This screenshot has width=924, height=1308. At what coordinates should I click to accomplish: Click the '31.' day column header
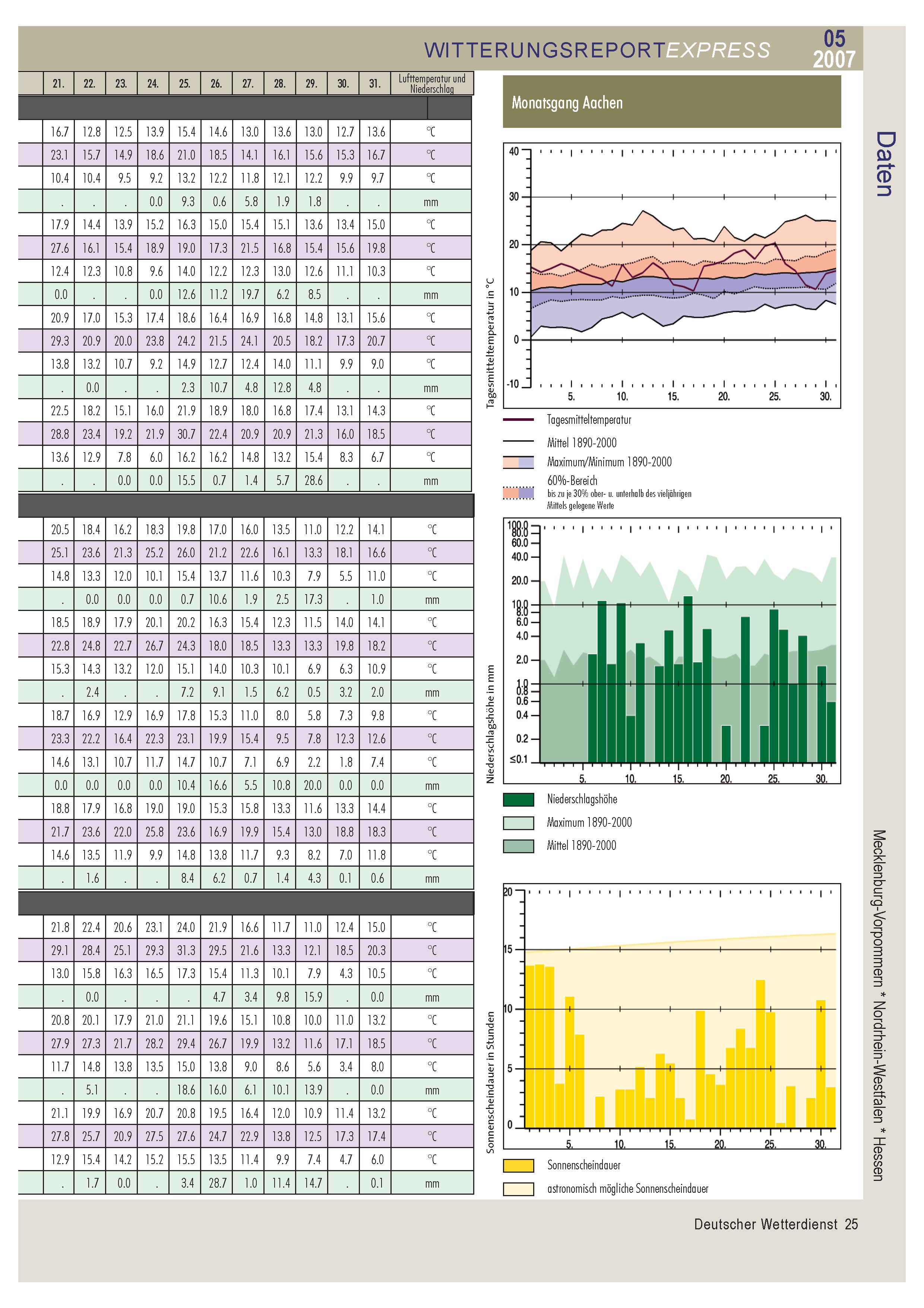[374, 84]
